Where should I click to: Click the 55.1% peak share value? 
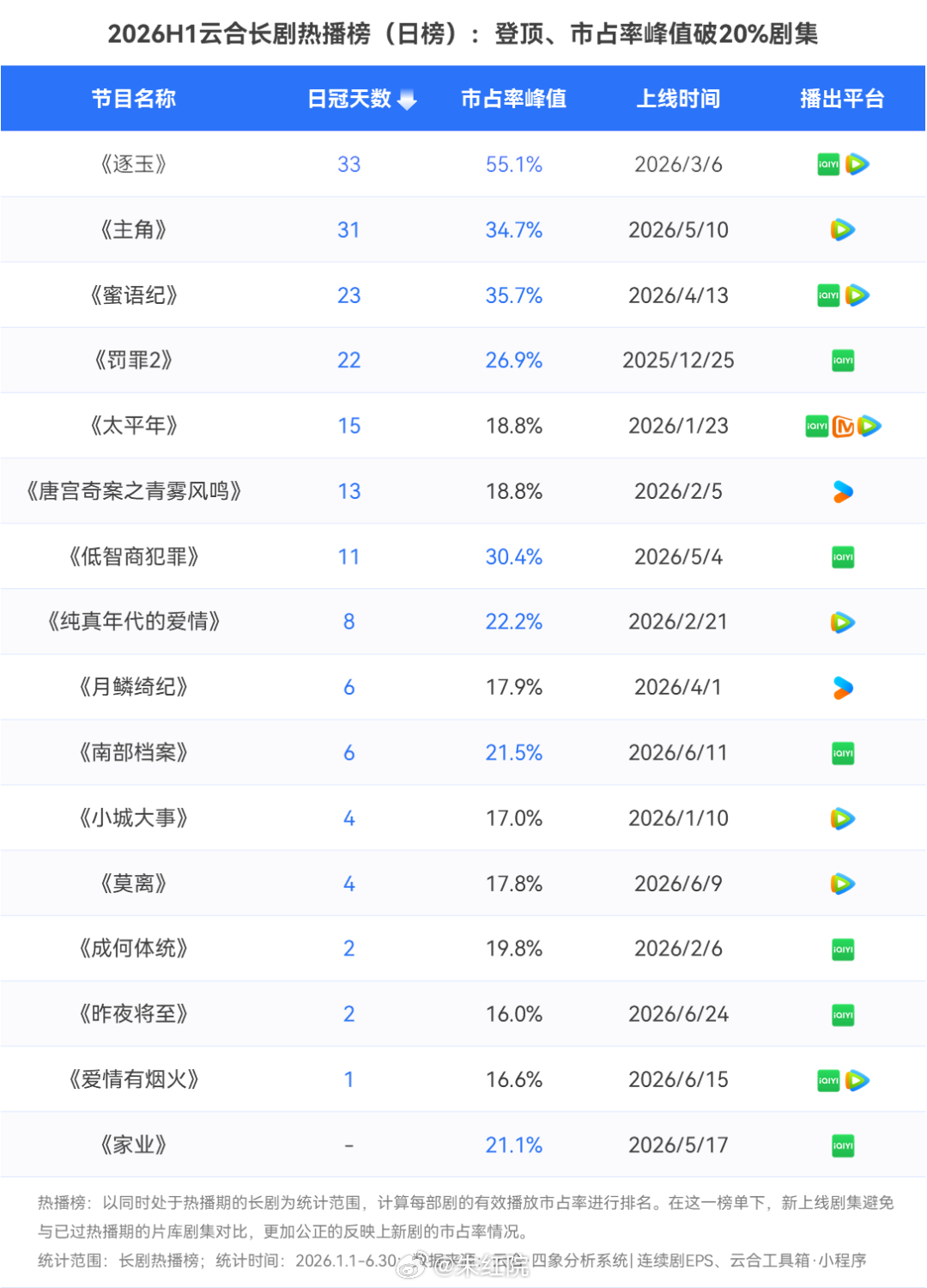[x=514, y=165]
